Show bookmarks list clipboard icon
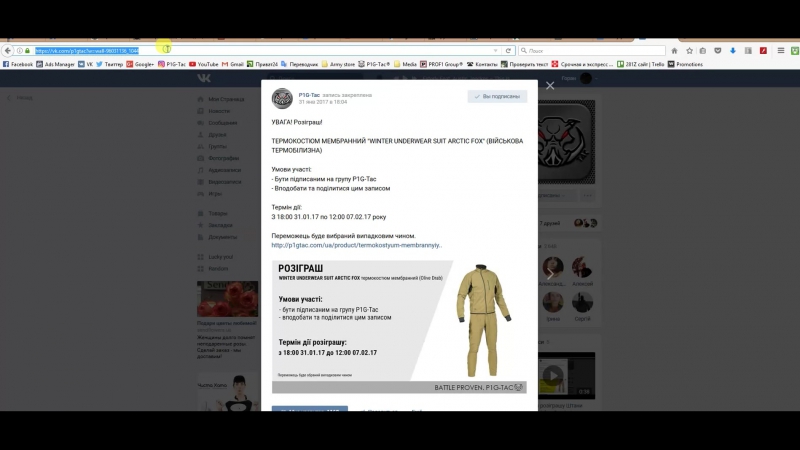 click(x=703, y=51)
